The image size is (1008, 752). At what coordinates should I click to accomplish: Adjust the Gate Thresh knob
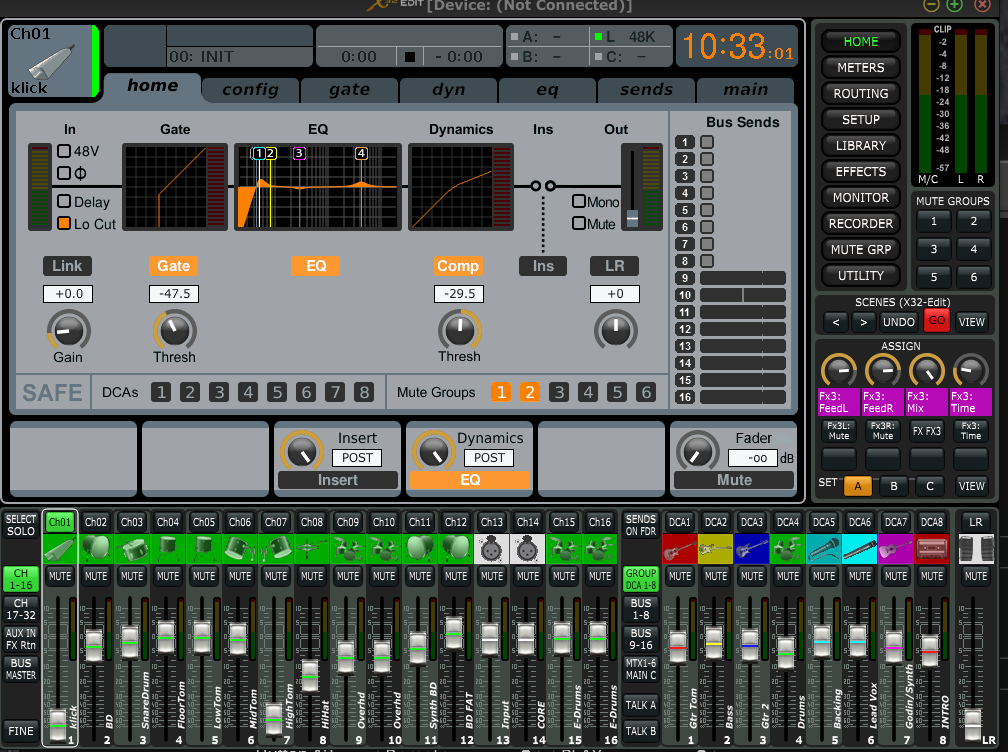(174, 332)
